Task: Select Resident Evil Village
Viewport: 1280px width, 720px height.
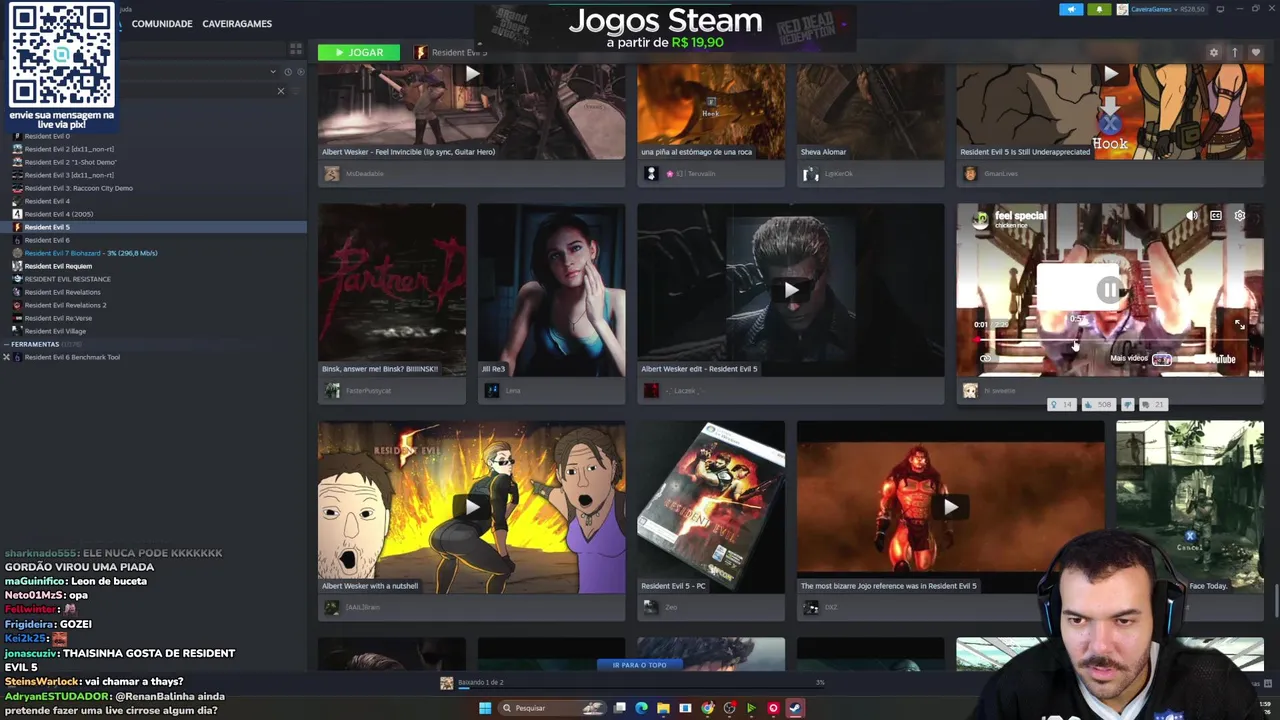Action: [x=55, y=331]
